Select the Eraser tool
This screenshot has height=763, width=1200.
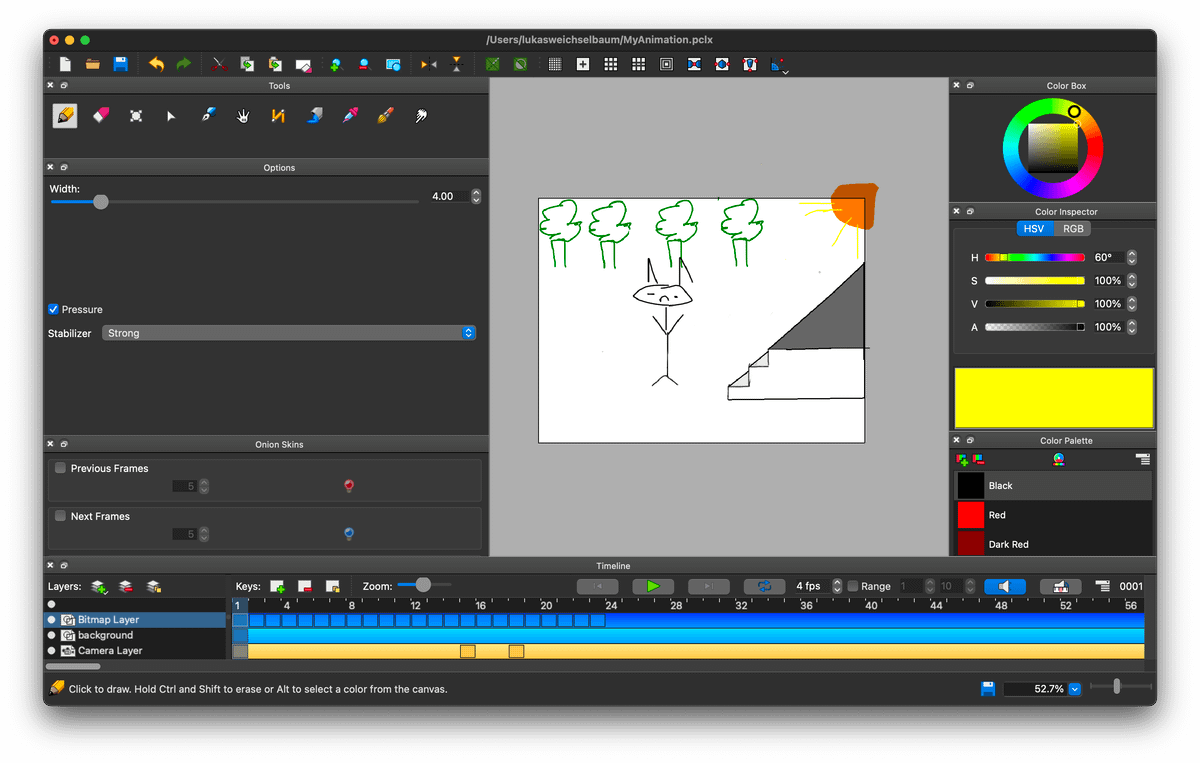tap(99, 116)
